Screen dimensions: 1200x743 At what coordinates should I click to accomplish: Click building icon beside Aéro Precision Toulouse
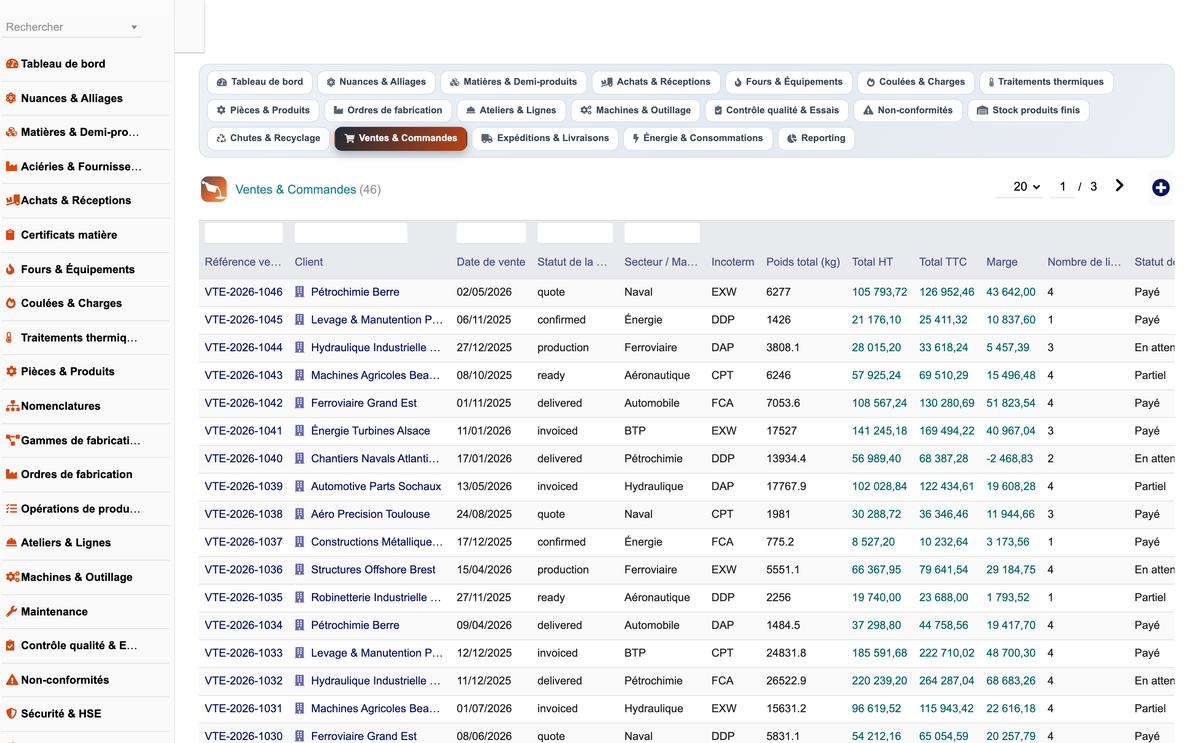(300, 514)
